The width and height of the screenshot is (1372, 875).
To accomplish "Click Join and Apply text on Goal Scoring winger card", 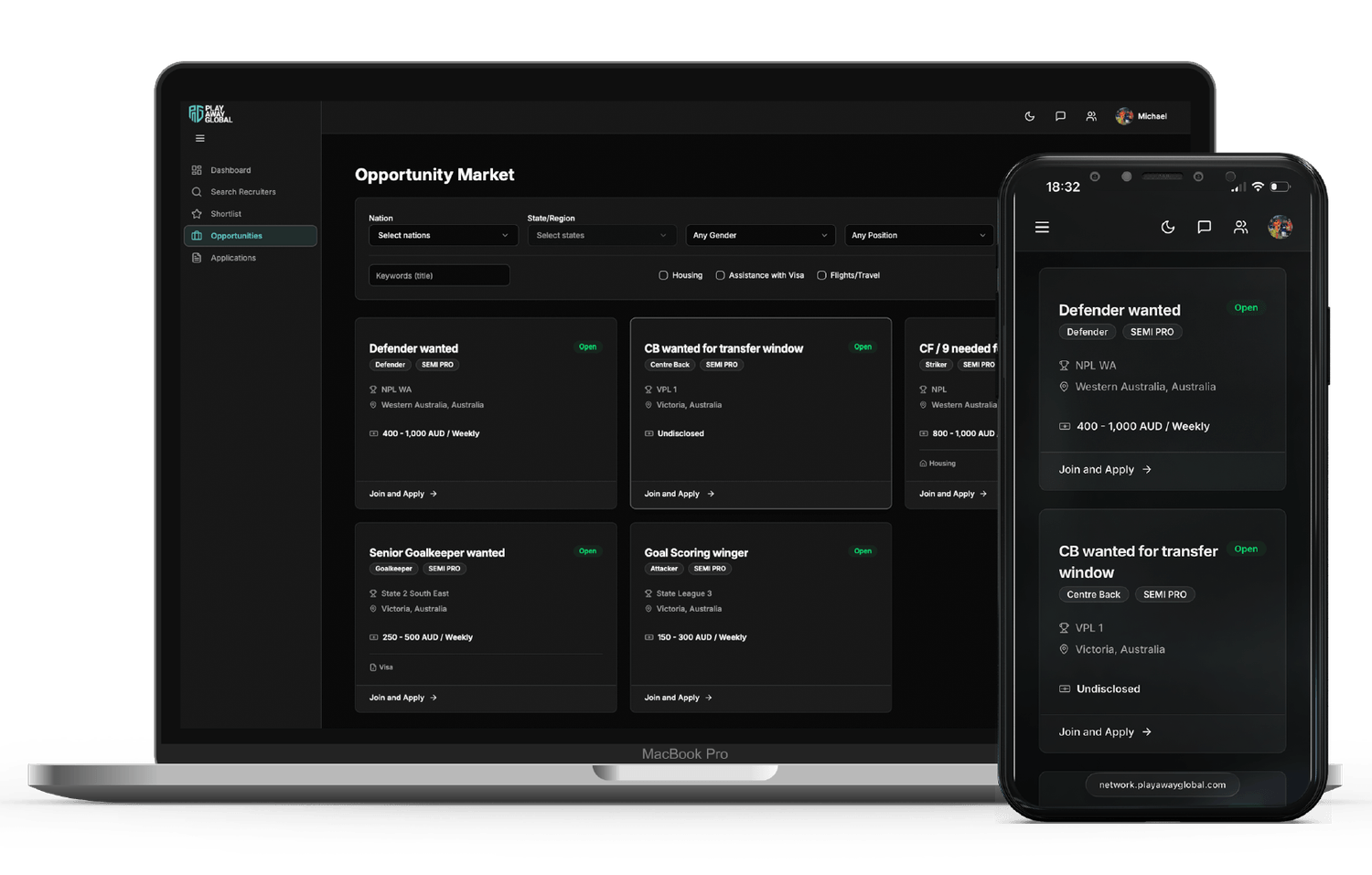I will 671,698.
